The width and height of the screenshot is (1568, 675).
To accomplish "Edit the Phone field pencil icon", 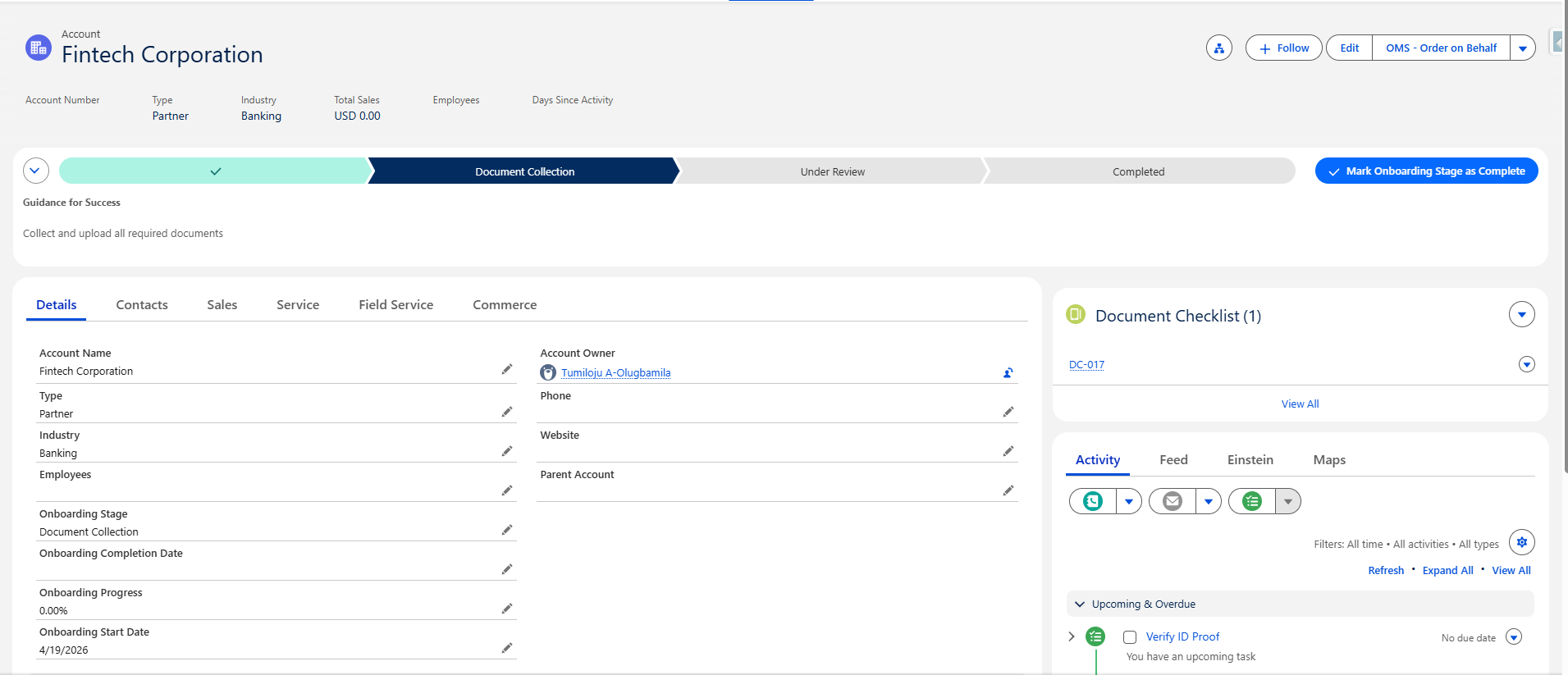I will (1008, 412).
